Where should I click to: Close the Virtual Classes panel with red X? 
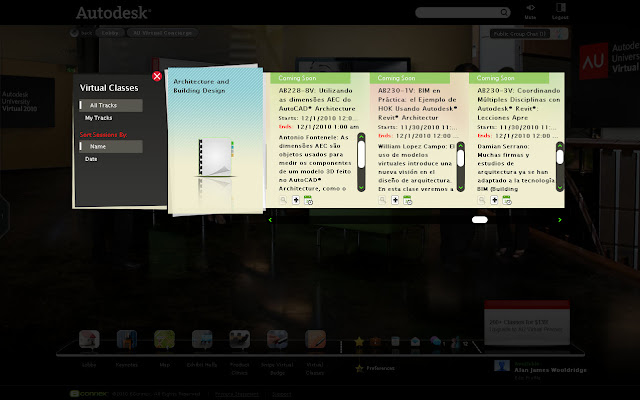157,76
